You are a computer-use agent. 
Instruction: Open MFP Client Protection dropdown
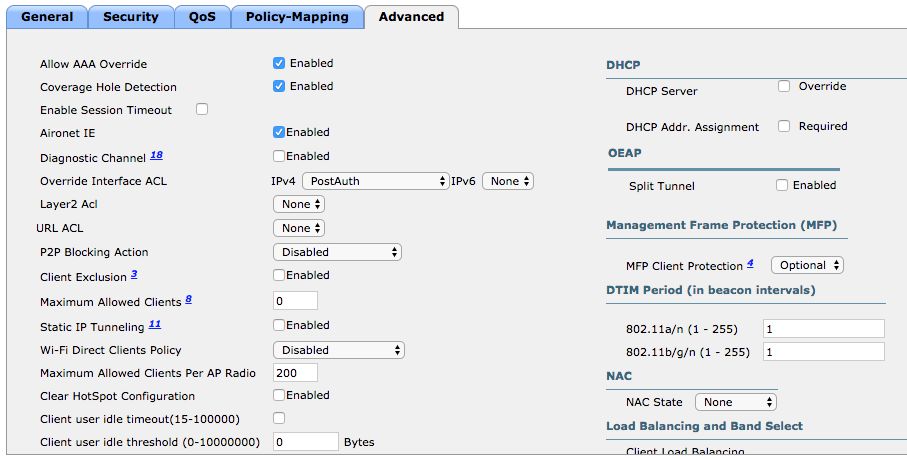[x=808, y=266]
